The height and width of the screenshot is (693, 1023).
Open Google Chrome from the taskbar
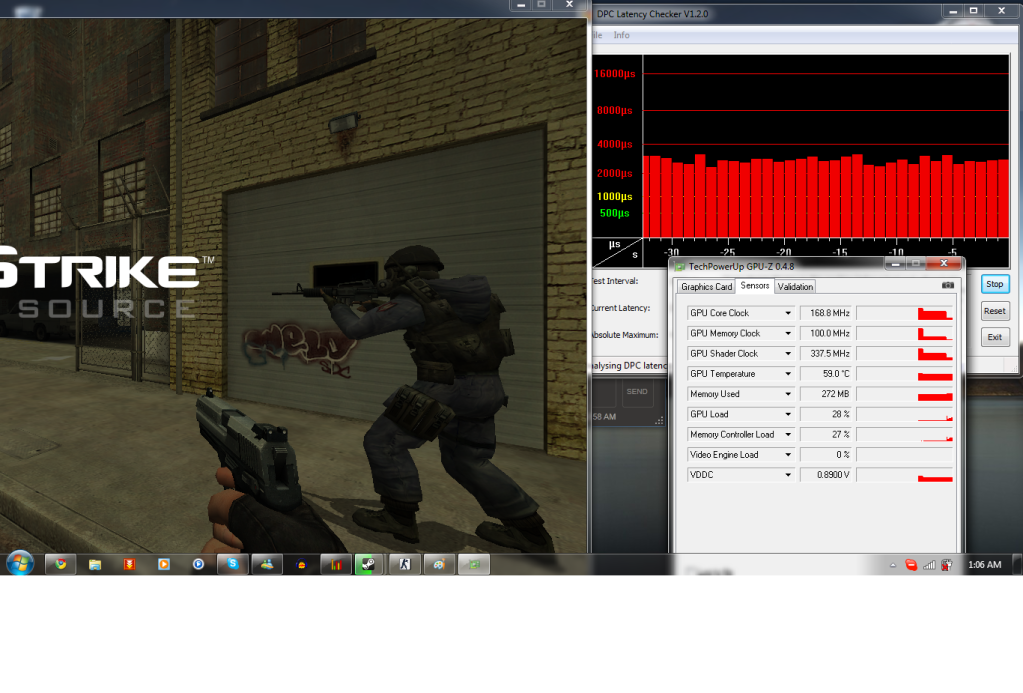coord(61,564)
